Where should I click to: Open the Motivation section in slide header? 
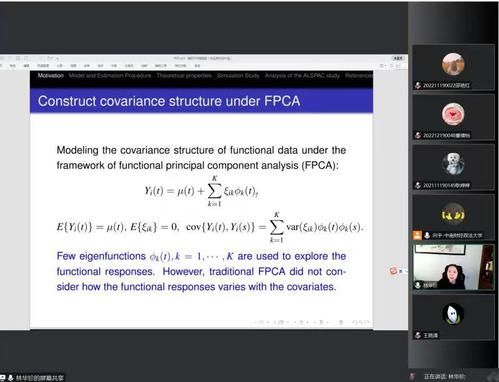pos(50,76)
